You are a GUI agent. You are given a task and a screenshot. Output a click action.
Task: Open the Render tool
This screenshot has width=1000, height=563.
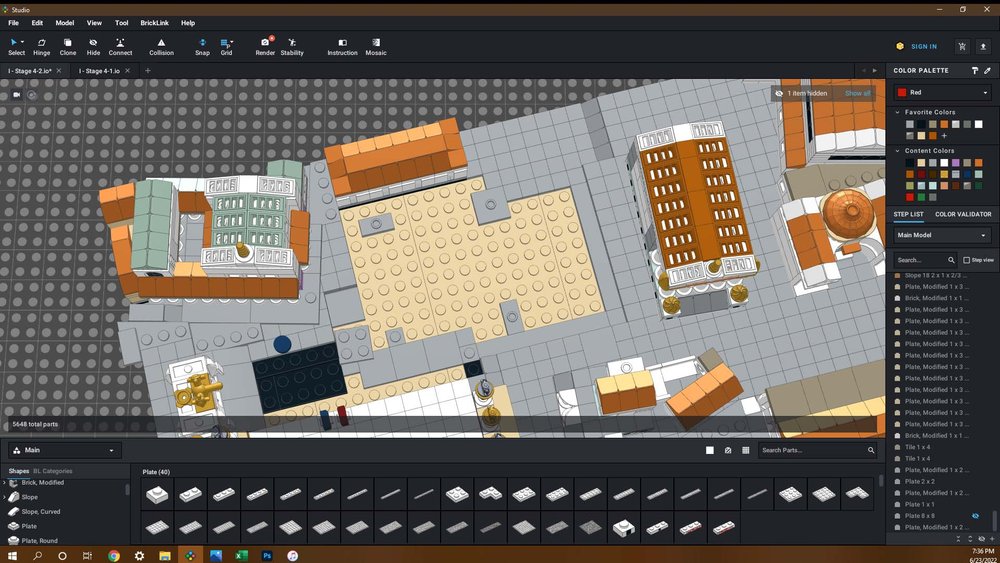coord(265,47)
